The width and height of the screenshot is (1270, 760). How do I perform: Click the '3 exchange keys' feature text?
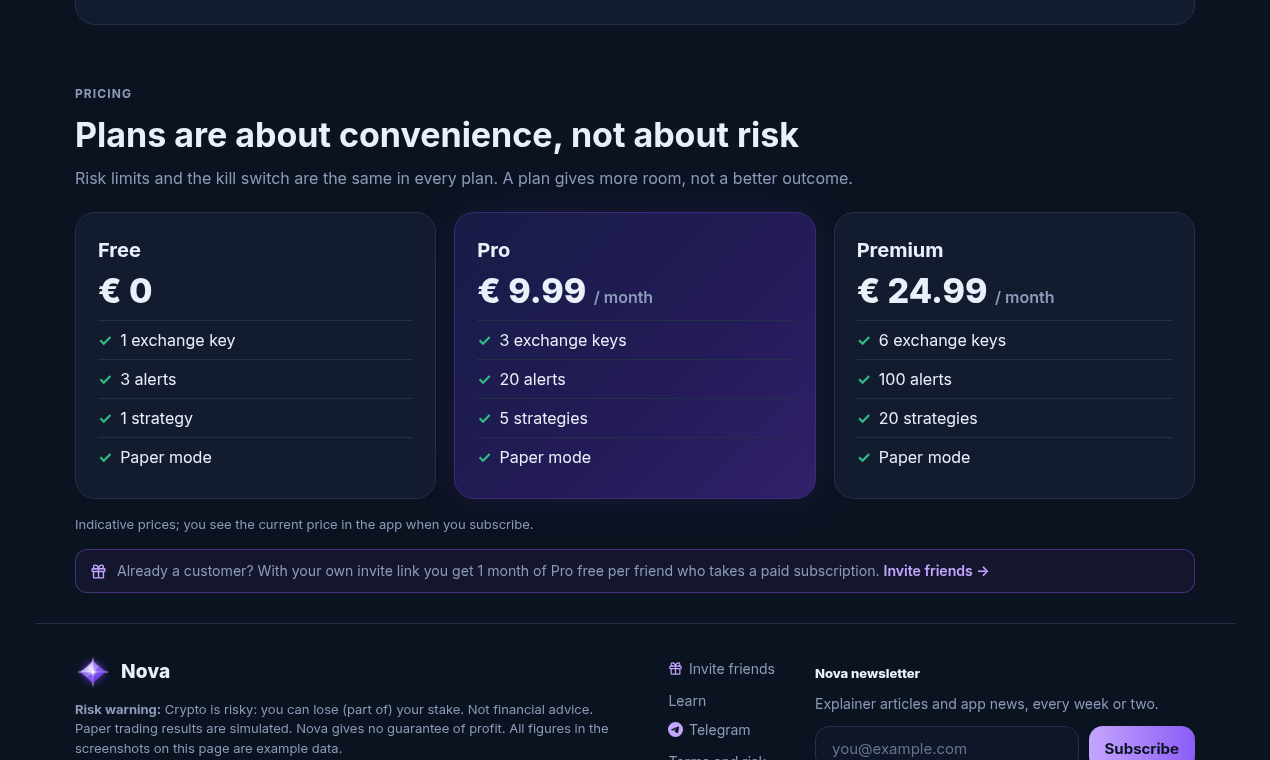[563, 340]
